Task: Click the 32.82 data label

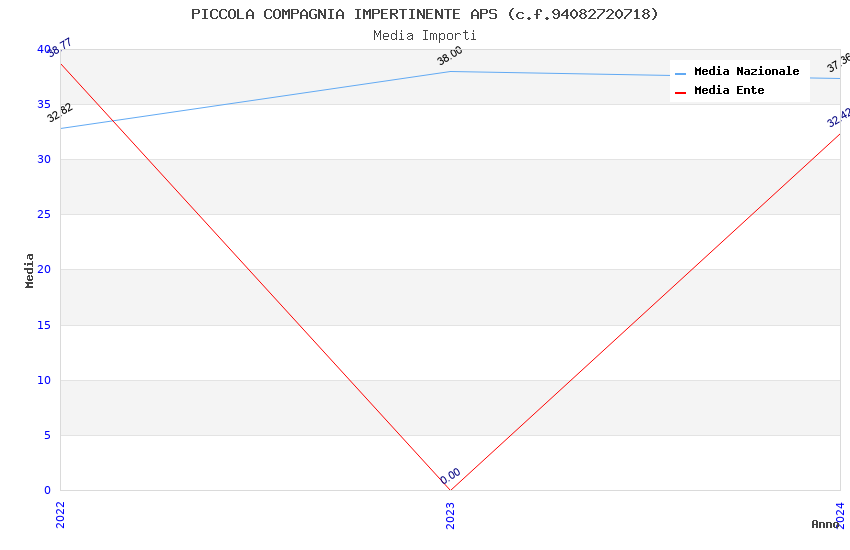Action: tap(60, 113)
